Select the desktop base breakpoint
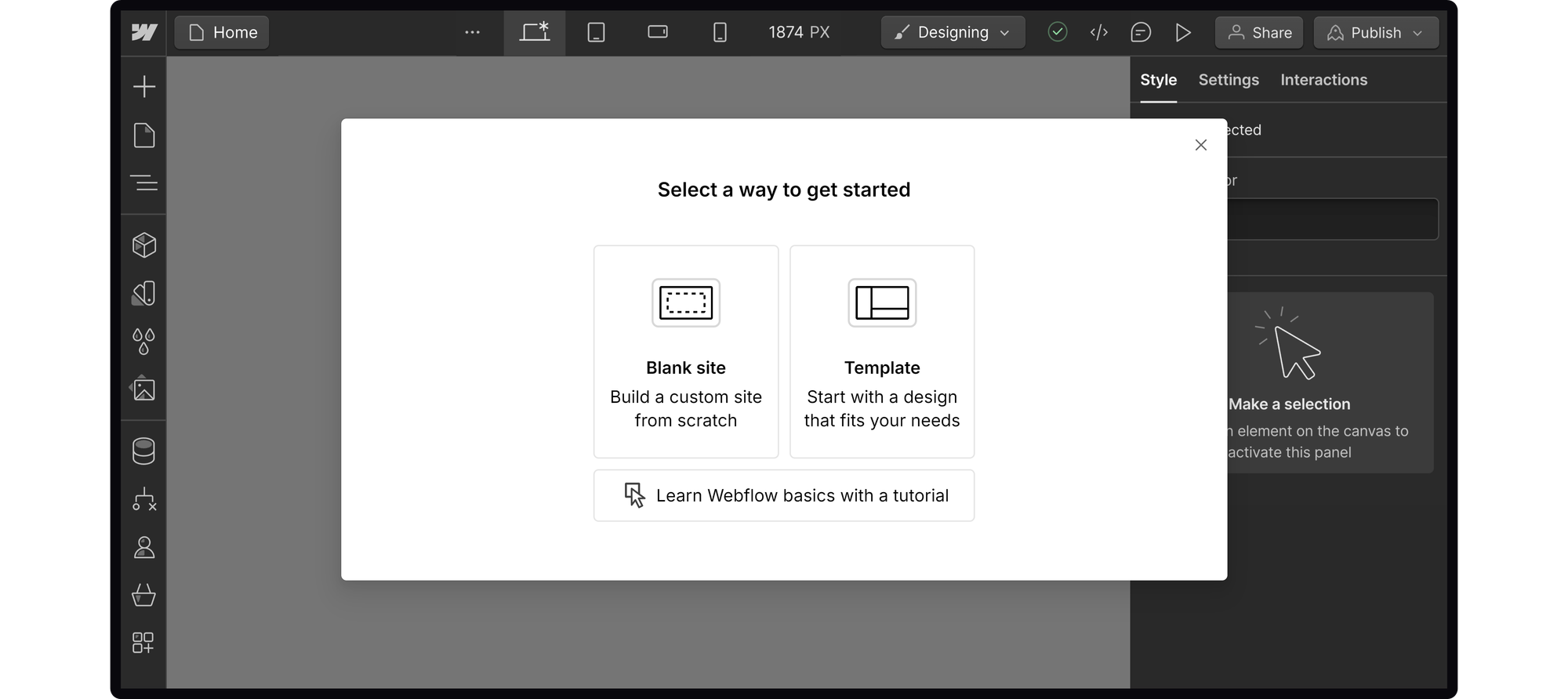Image resolution: width=1568 pixels, height=699 pixels. (x=535, y=32)
